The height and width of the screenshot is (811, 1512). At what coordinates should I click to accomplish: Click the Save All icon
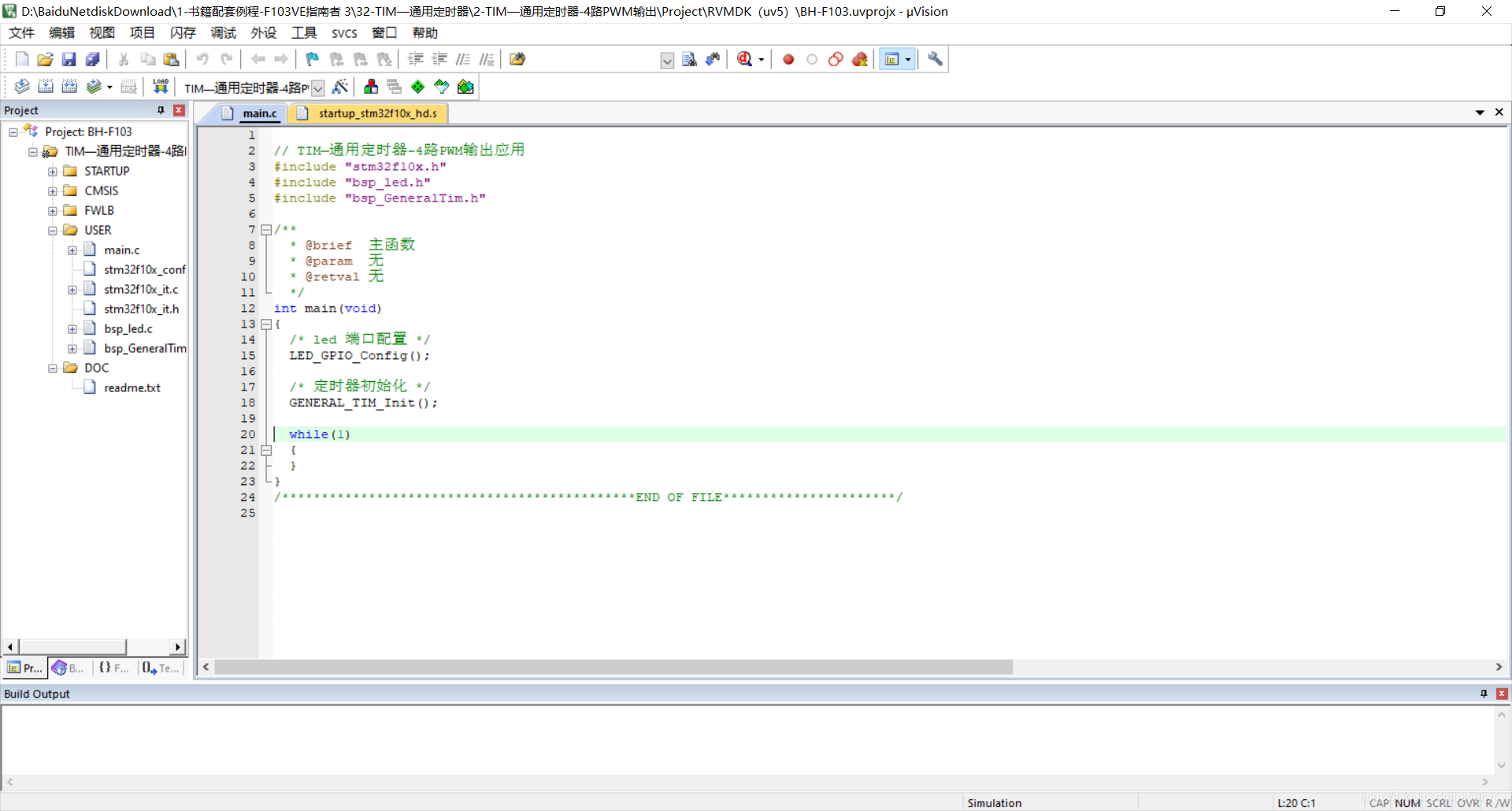93,59
